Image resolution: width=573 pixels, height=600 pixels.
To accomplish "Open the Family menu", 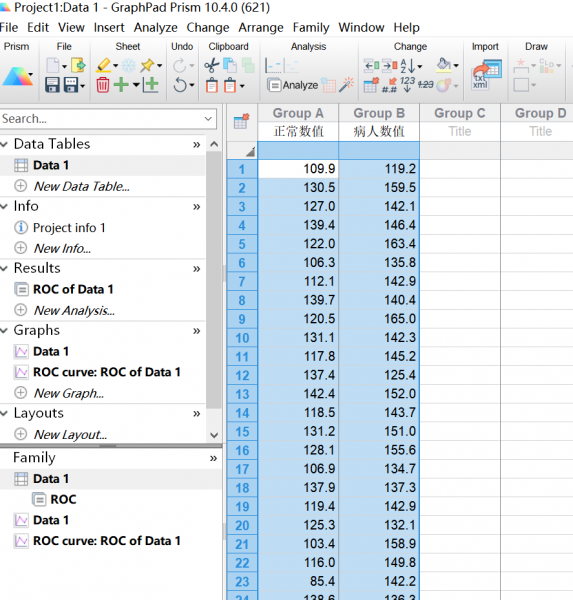I will click(x=311, y=28).
